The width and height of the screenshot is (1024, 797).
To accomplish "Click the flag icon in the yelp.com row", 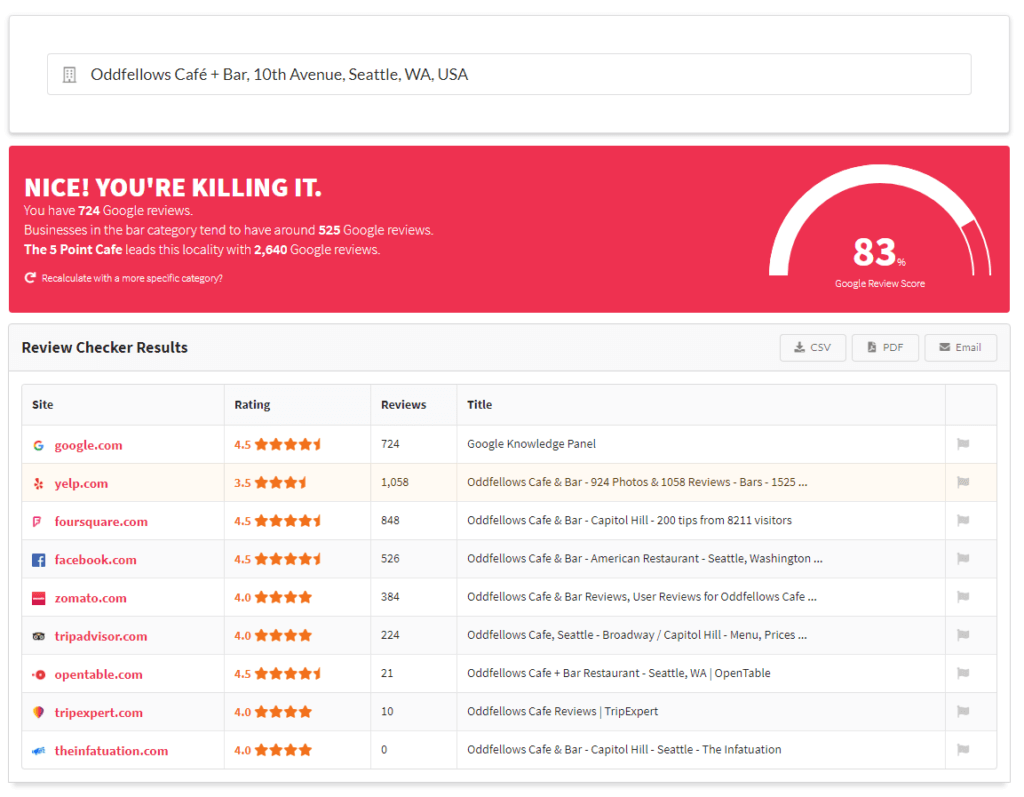I will point(963,482).
